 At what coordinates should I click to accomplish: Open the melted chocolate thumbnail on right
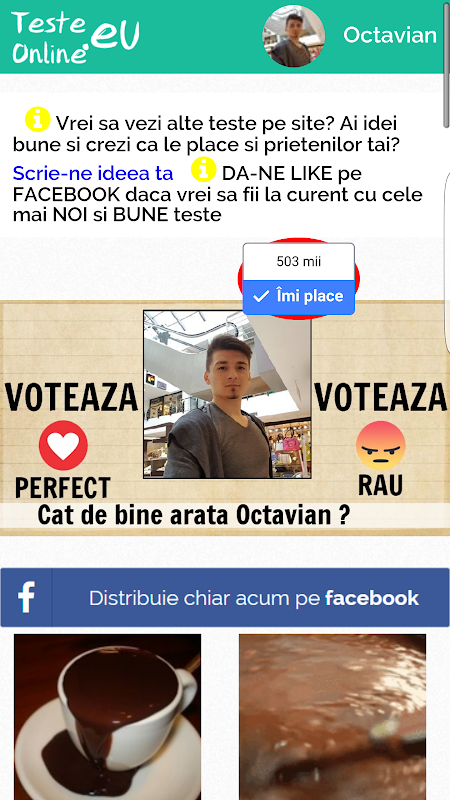click(332, 717)
